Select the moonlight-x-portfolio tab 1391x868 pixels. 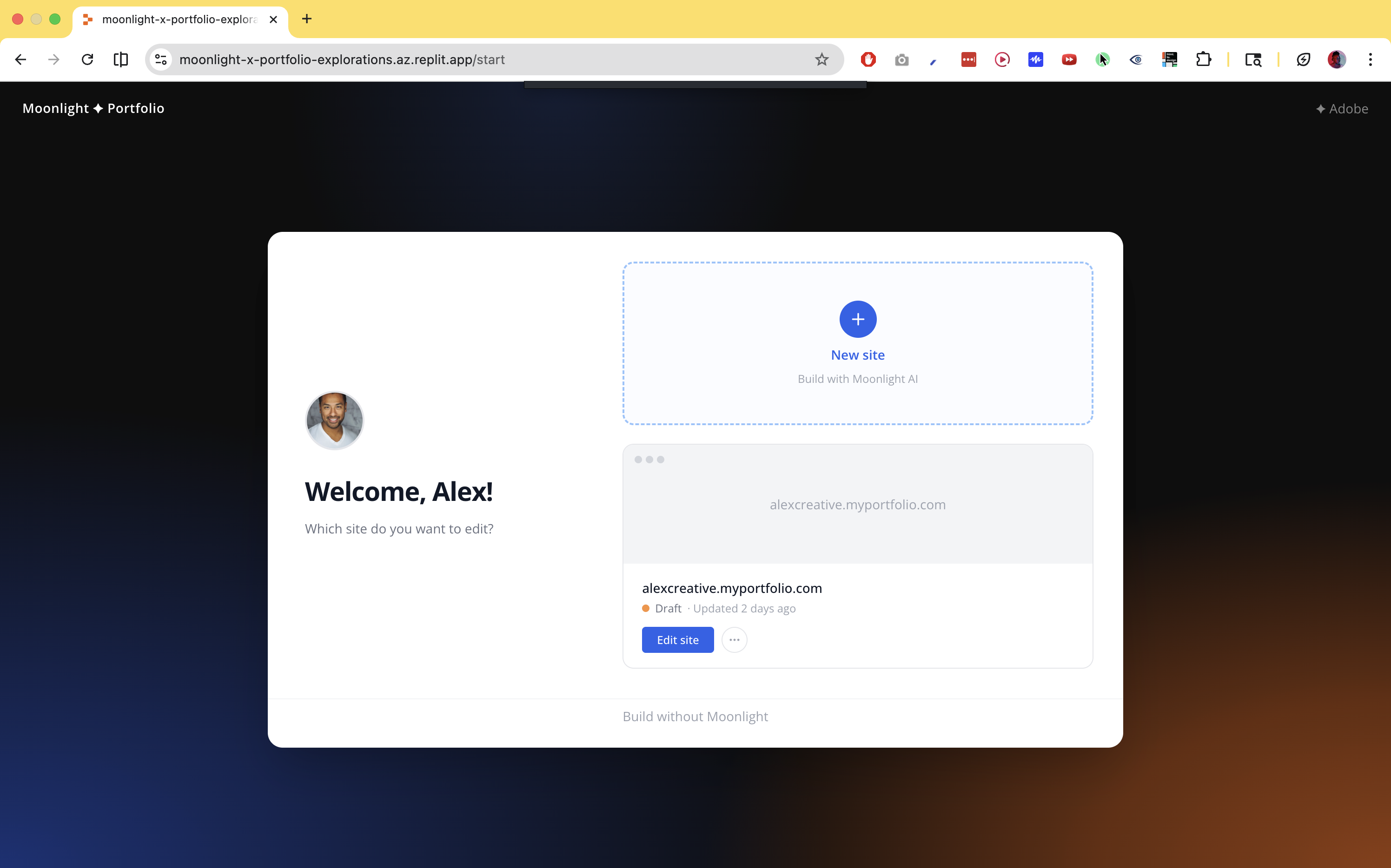point(180,20)
